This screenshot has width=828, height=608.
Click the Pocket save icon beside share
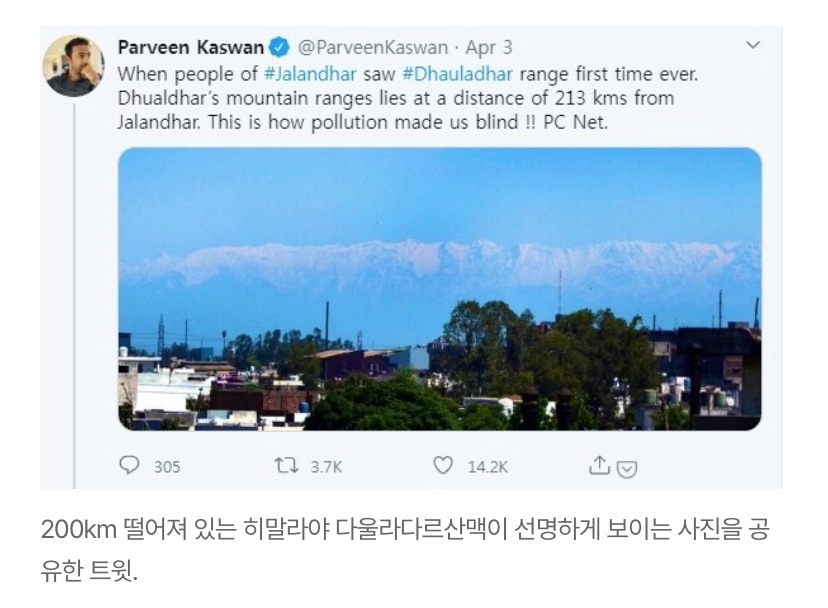[x=627, y=467]
